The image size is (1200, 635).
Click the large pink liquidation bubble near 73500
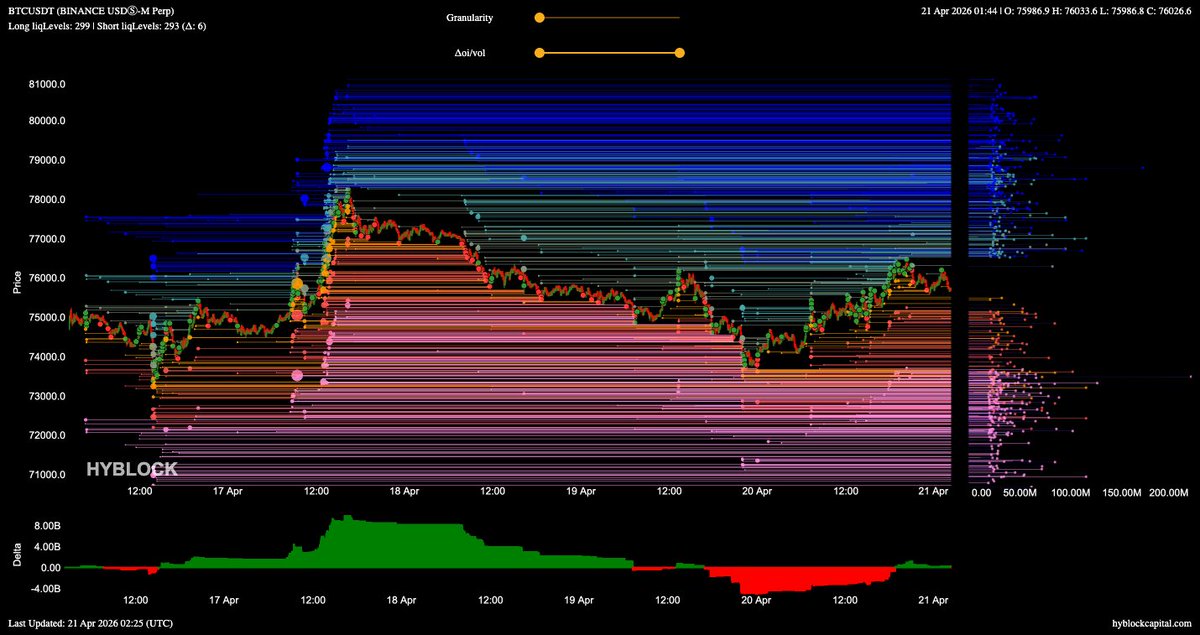pyautogui.click(x=297, y=375)
